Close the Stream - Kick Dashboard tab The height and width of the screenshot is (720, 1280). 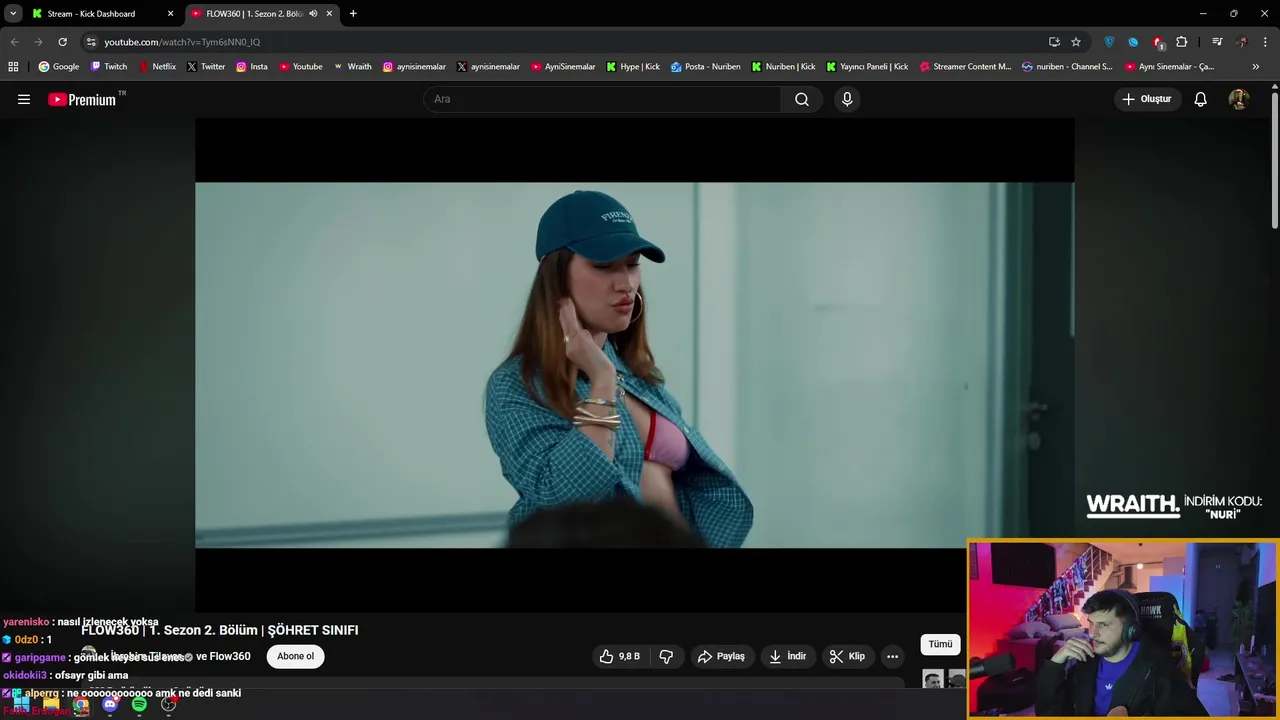(x=170, y=14)
